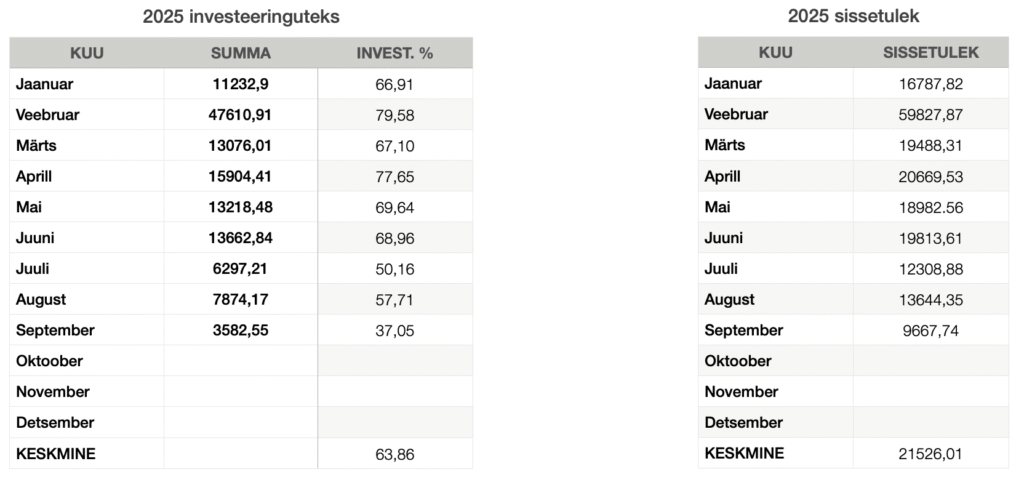Screen dimensions: 1024x485
Task: Click the Märts summa value 13076,01
Action: [x=241, y=145]
